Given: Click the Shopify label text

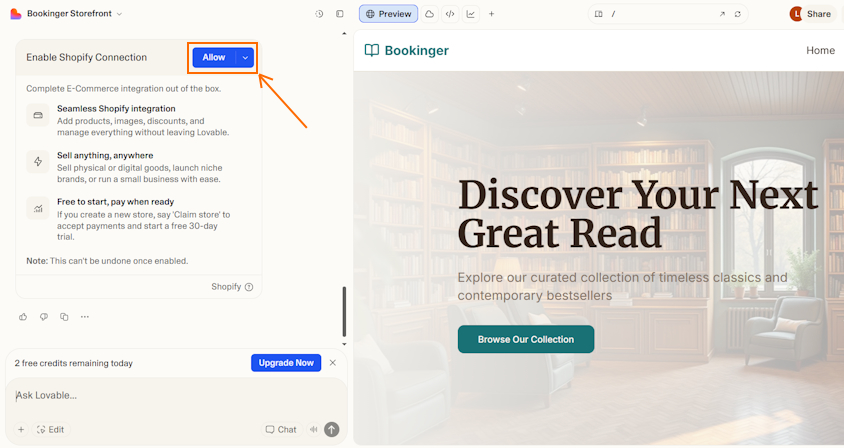Looking at the screenshot, I should pyautogui.click(x=226, y=287).
